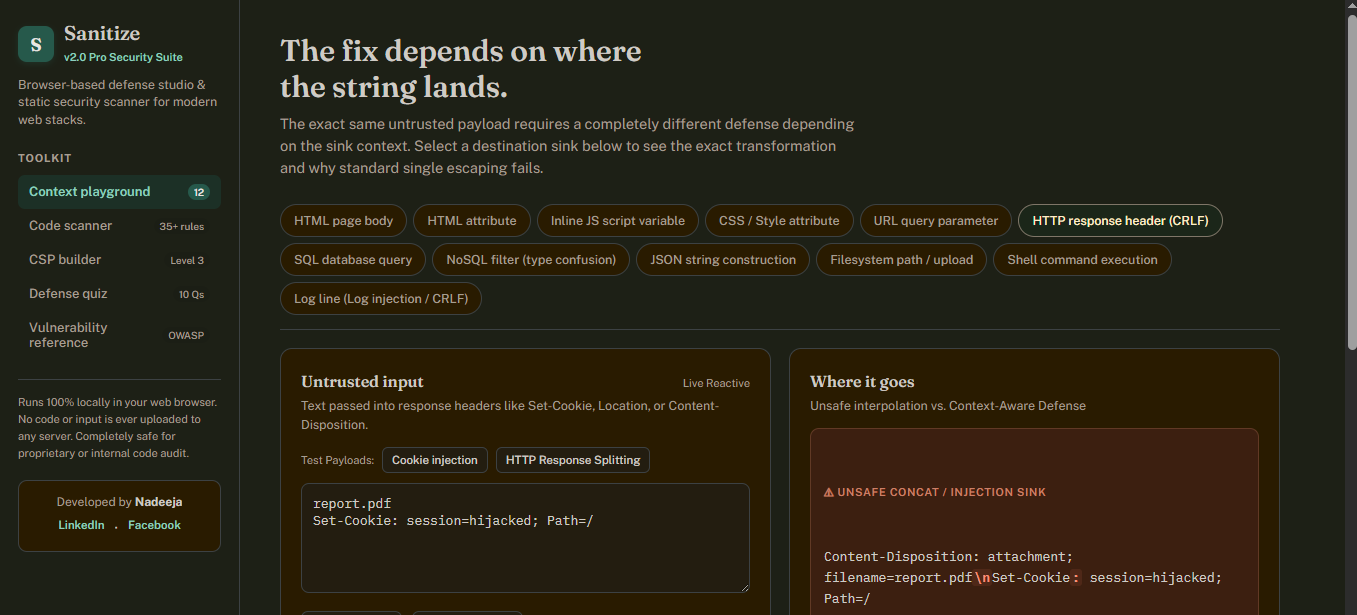Load the HTTP Response Splitting payload
This screenshot has width=1357, height=615.
tap(573, 460)
